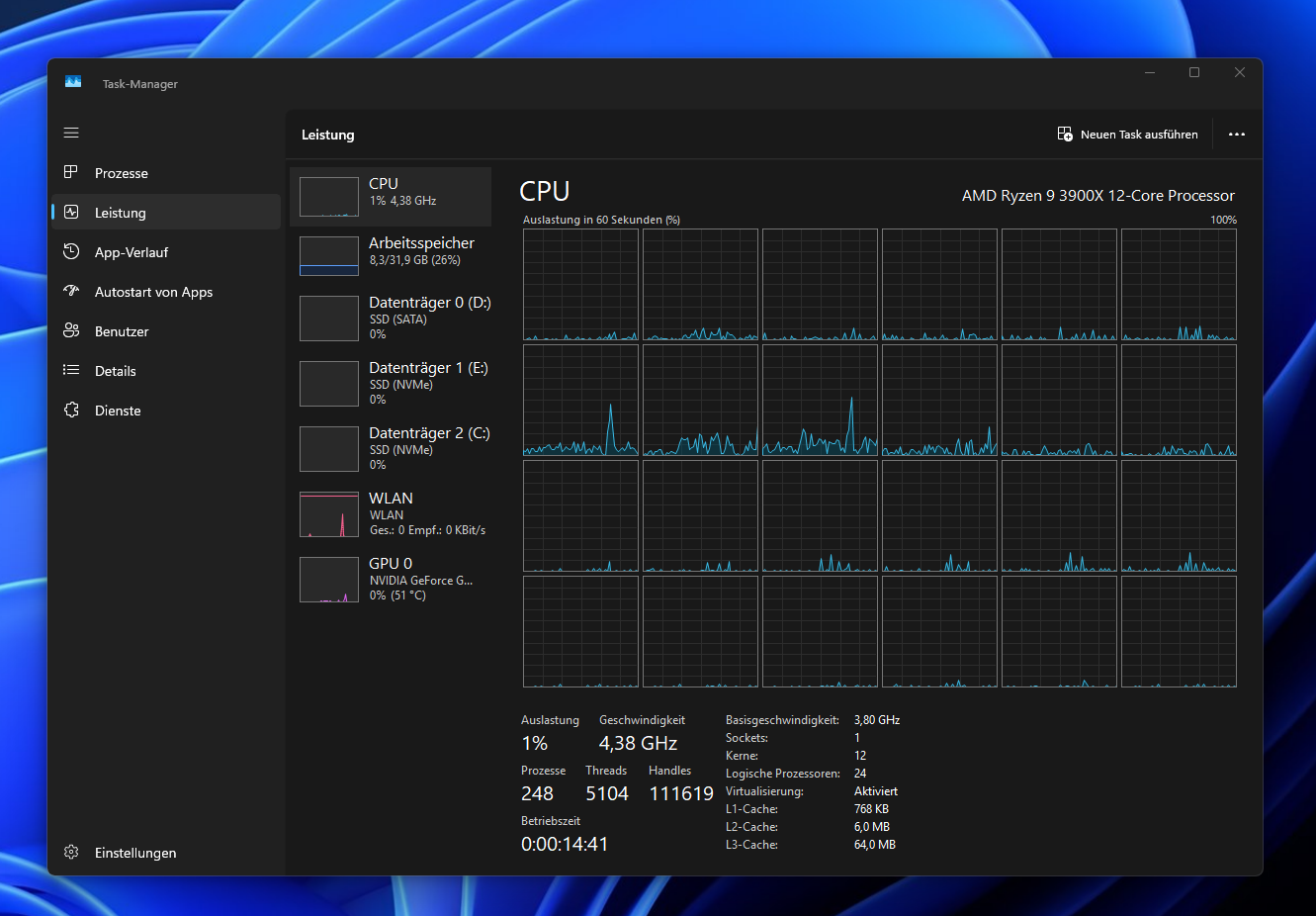This screenshot has width=1316, height=916.
Task: Open the Details page
Action: pos(166,371)
